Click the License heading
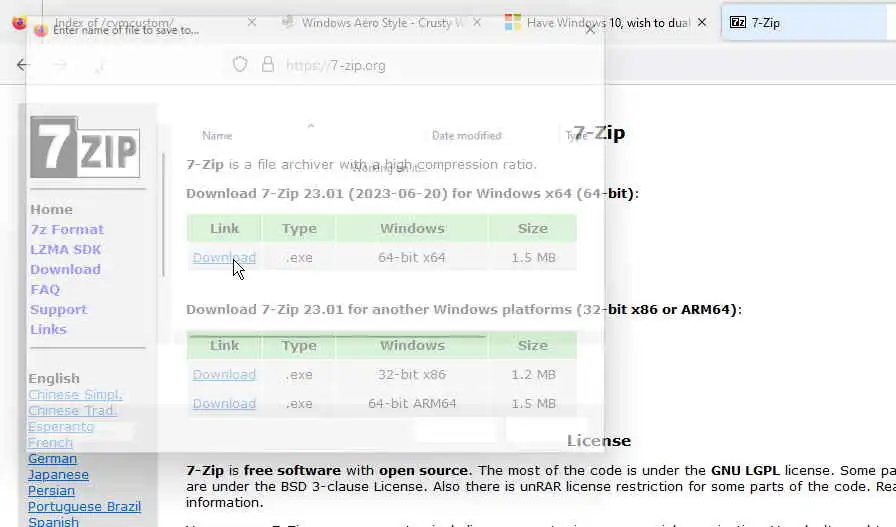 [599, 441]
